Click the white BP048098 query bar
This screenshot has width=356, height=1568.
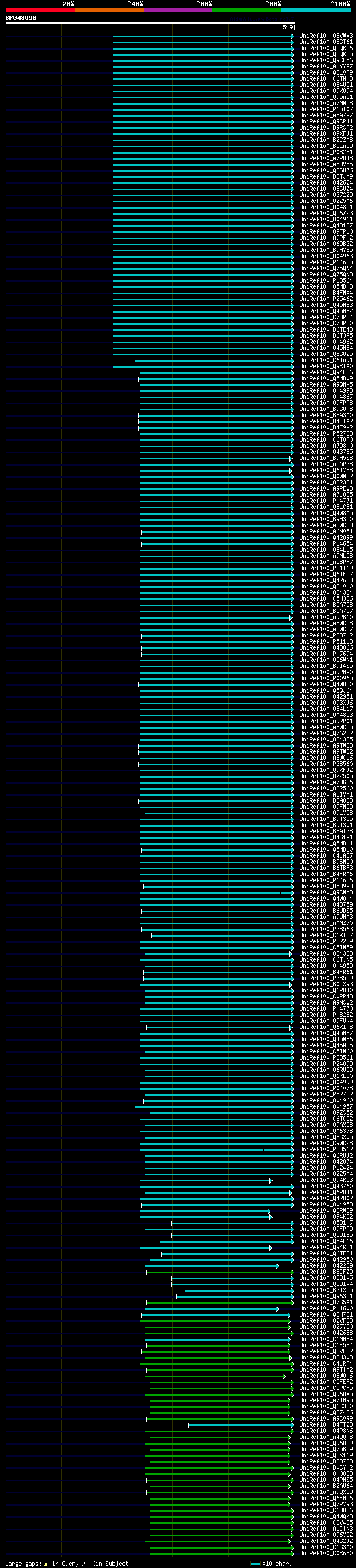pos(150,22)
